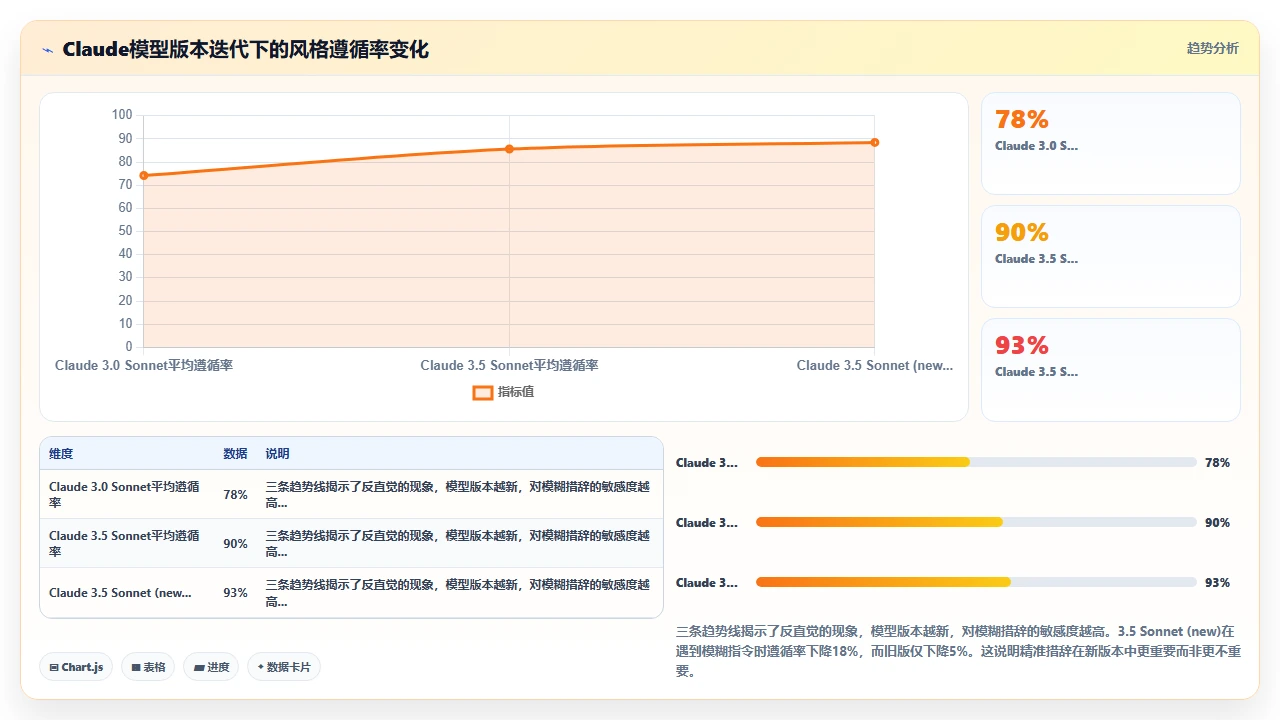The height and width of the screenshot is (720, 1280).
Task: Click the 数据卡片 tag
Action: pos(284,667)
